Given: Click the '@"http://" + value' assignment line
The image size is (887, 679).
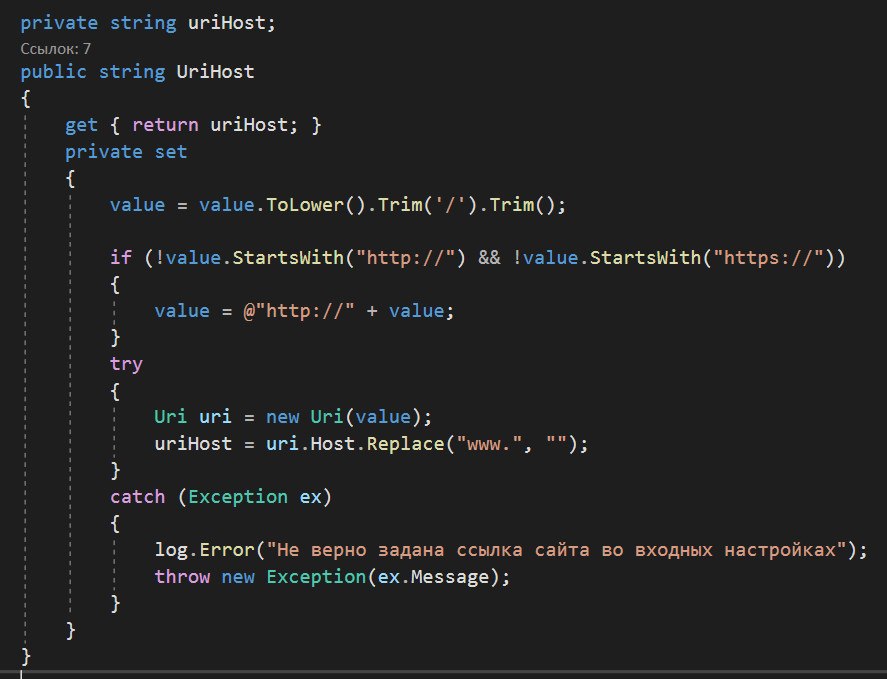Looking at the screenshot, I should pyautogui.click(x=304, y=311).
